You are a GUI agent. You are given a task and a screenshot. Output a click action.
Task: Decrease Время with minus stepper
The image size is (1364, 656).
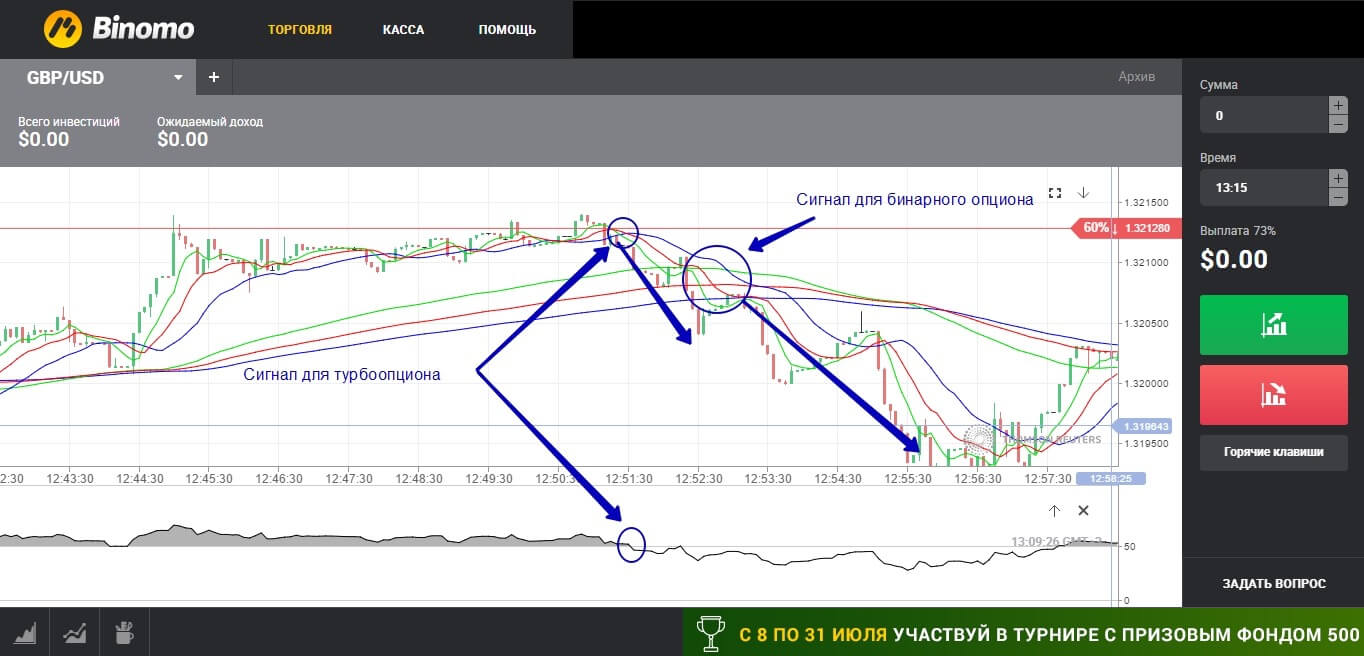[1338, 197]
